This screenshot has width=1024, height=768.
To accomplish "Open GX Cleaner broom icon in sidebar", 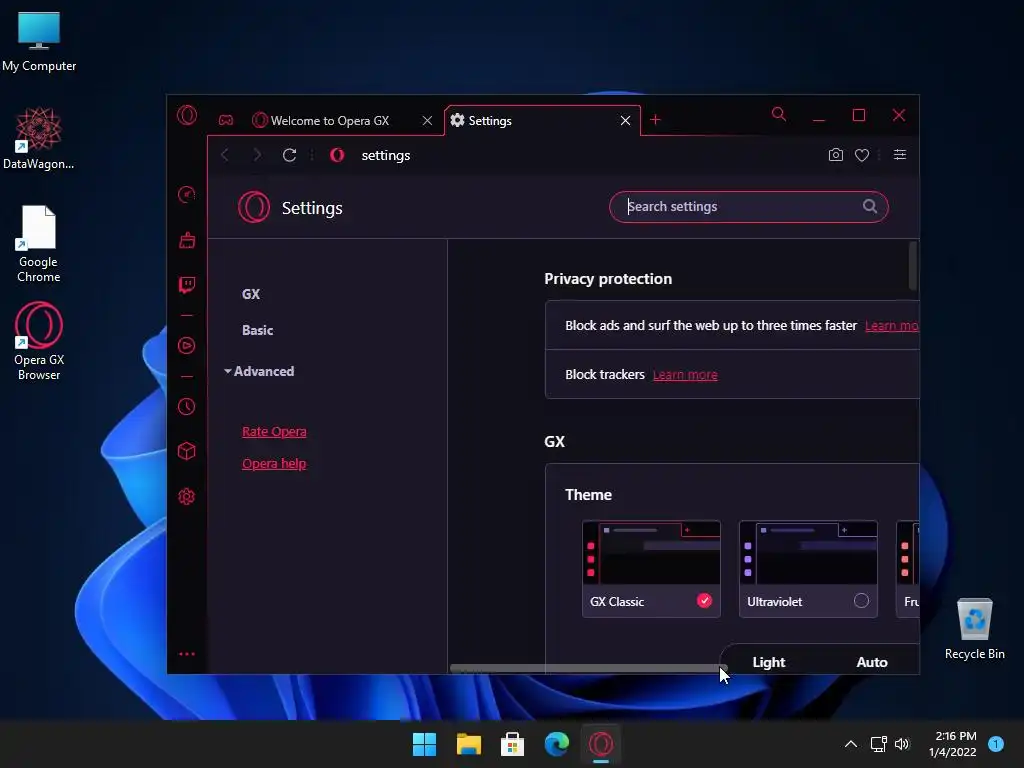I will coord(187,240).
